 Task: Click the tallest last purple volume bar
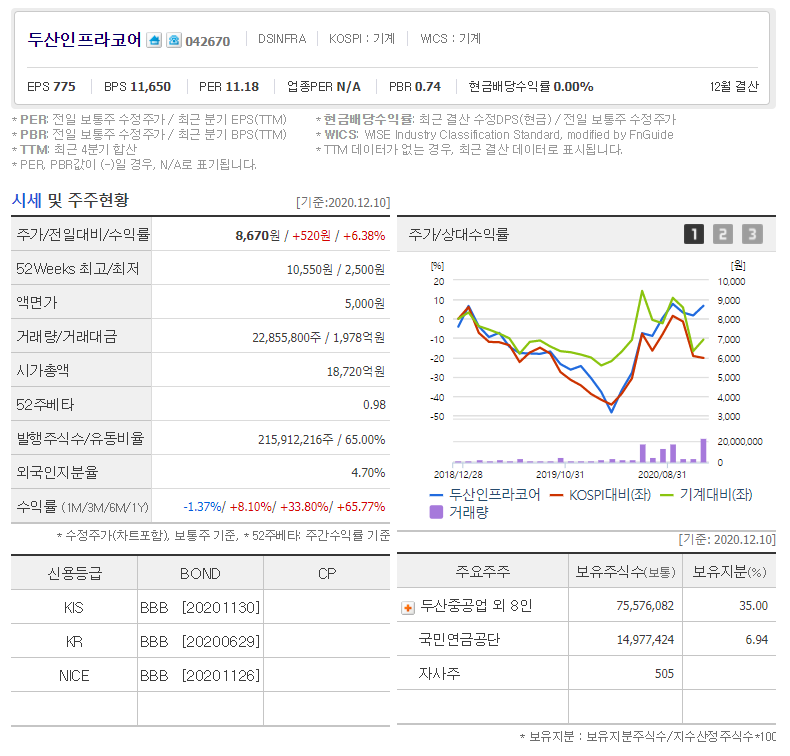(x=703, y=451)
